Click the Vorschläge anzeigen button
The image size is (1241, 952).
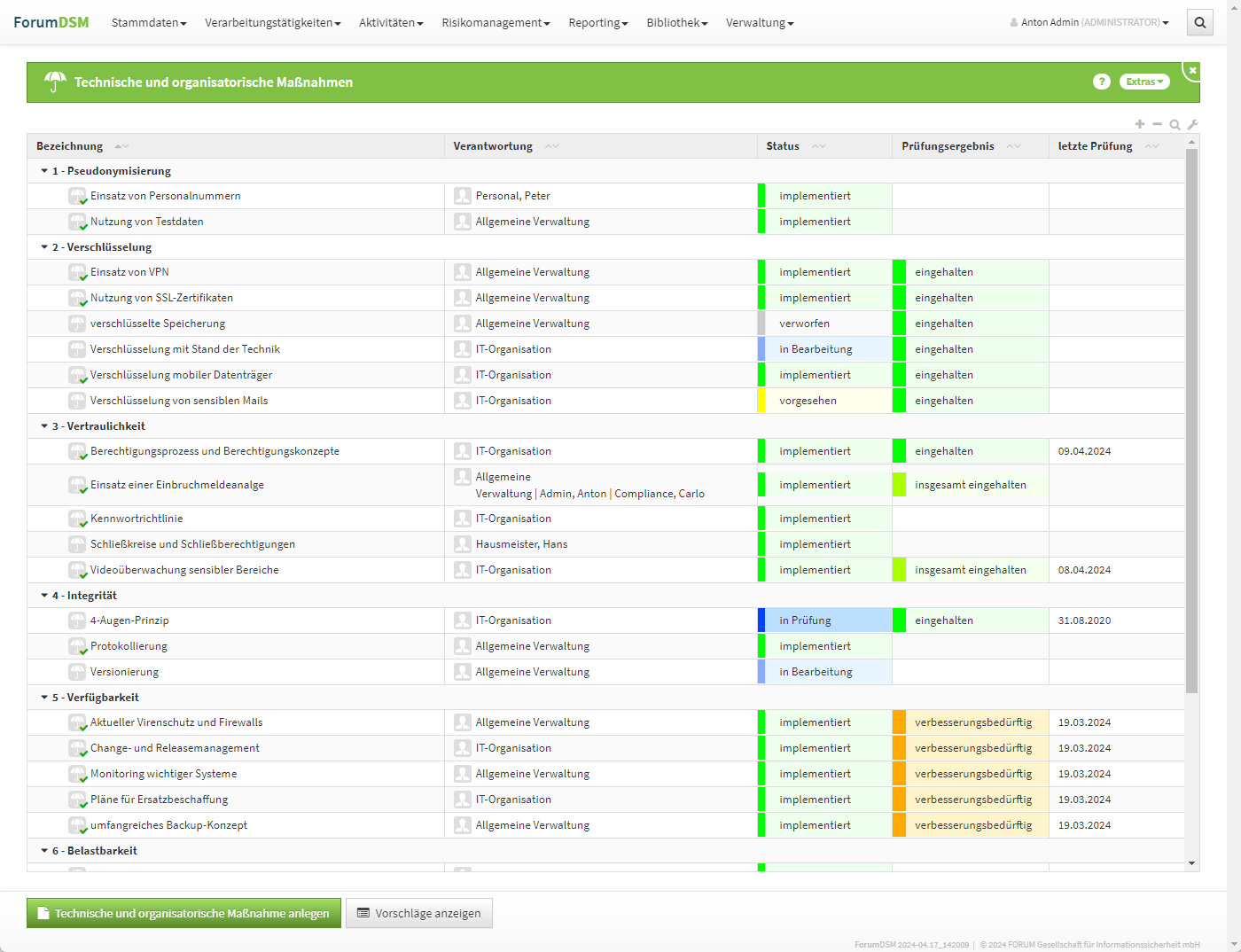tap(418, 913)
